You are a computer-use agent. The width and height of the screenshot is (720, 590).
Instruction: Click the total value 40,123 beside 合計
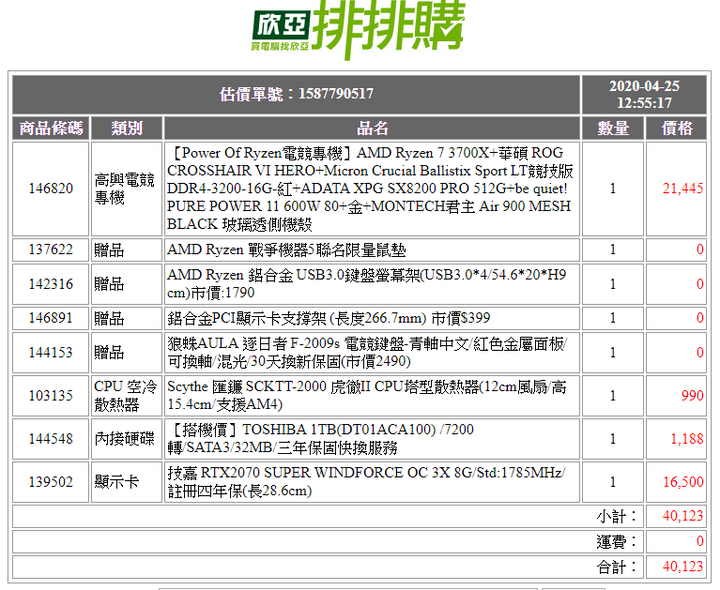click(x=682, y=567)
